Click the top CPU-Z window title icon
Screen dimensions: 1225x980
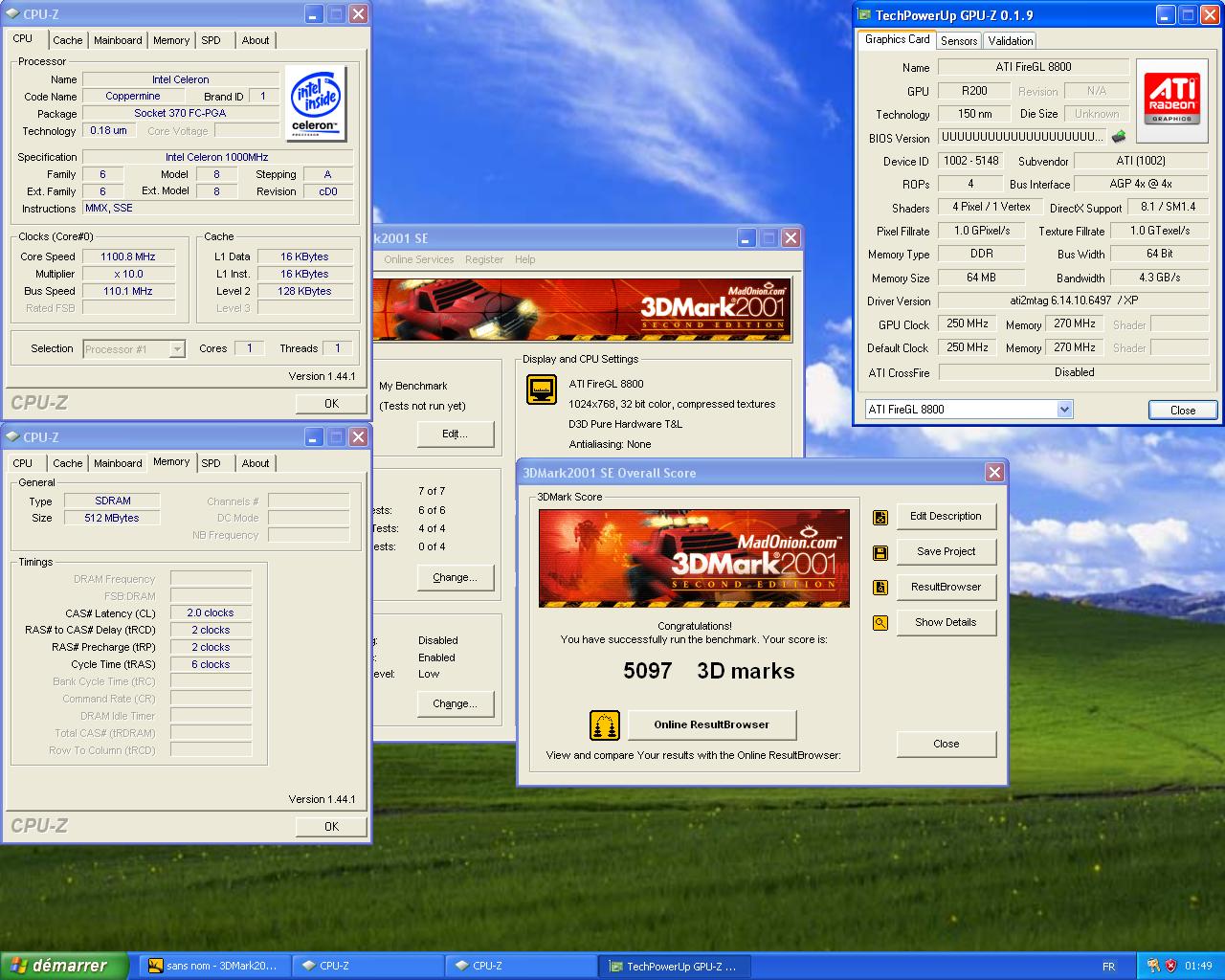pyautogui.click(x=12, y=13)
